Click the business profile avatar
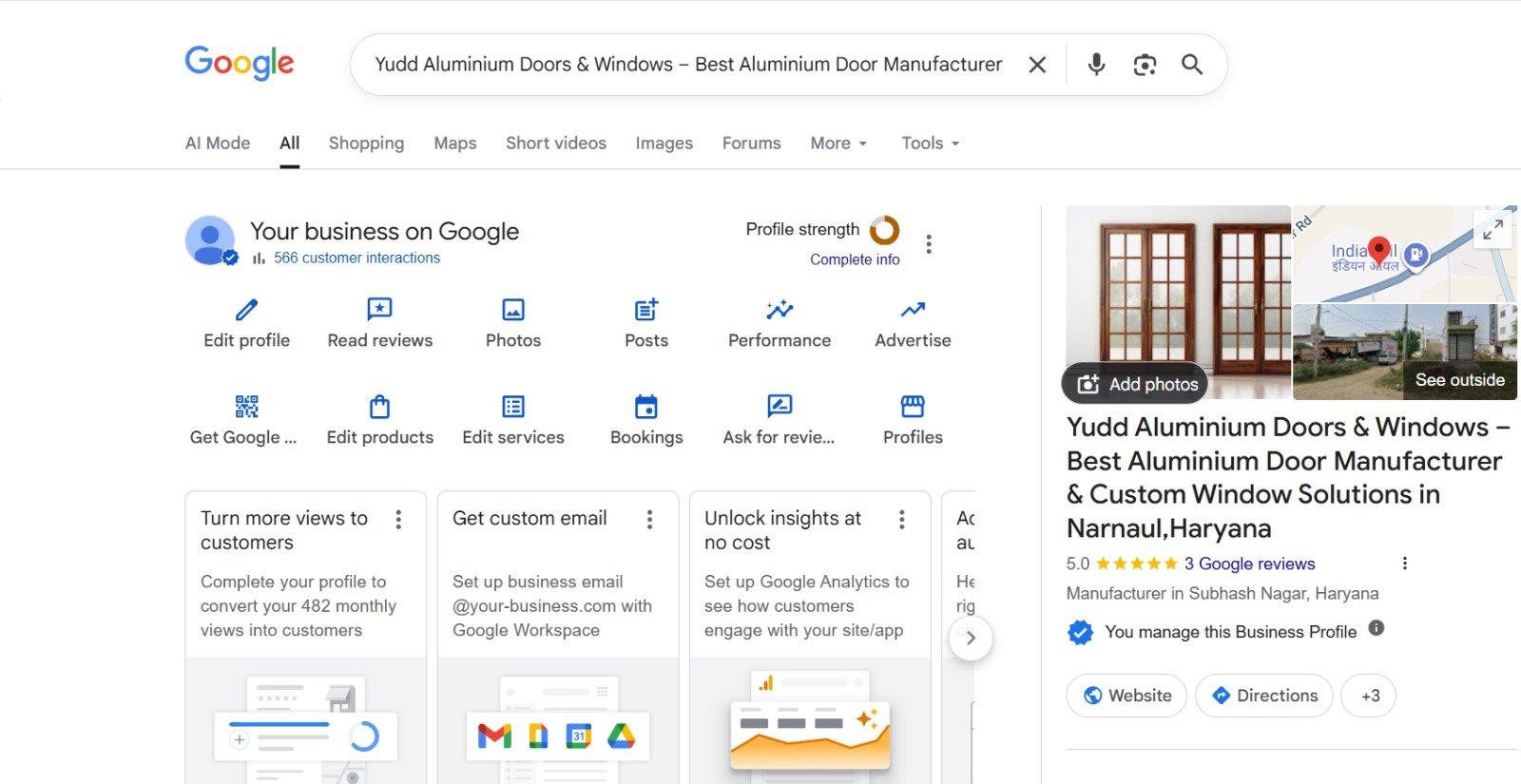Screen dimensions: 1521x784 tap(210, 240)
